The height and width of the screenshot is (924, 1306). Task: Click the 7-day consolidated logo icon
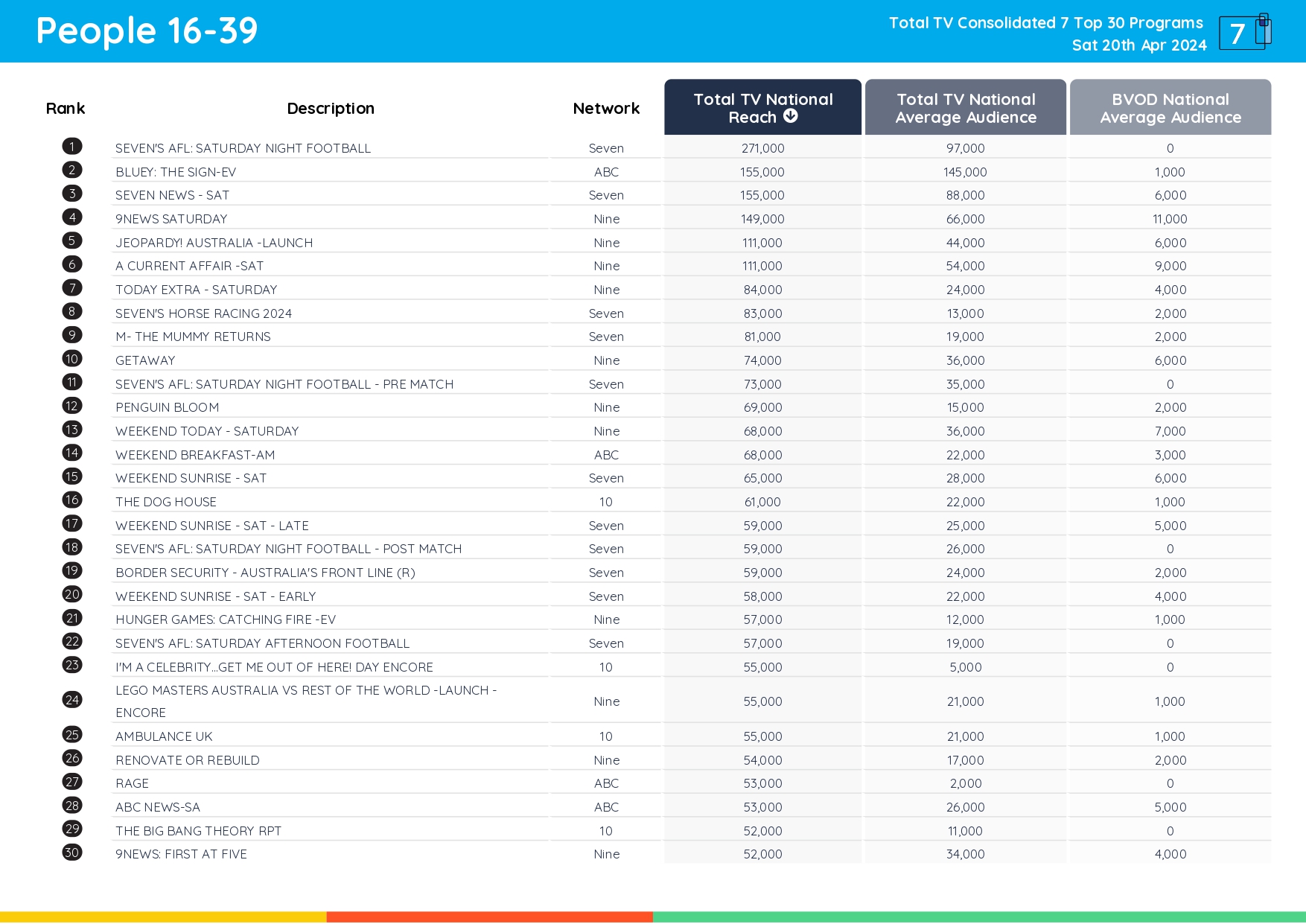click(1245, 32)
